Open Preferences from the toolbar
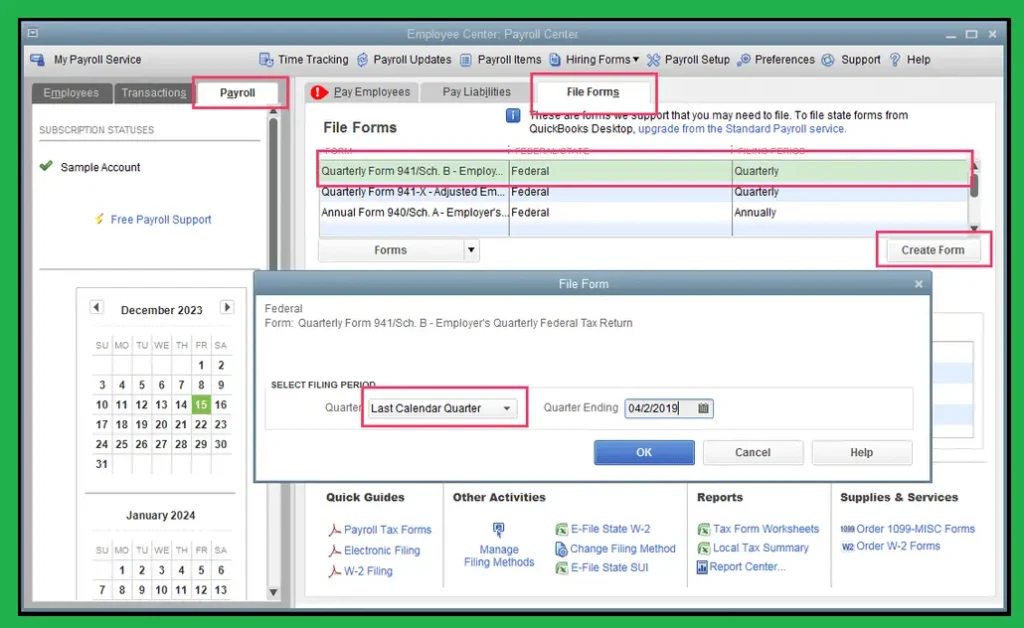Viewport: 1024px width, 628px height. 744,60
